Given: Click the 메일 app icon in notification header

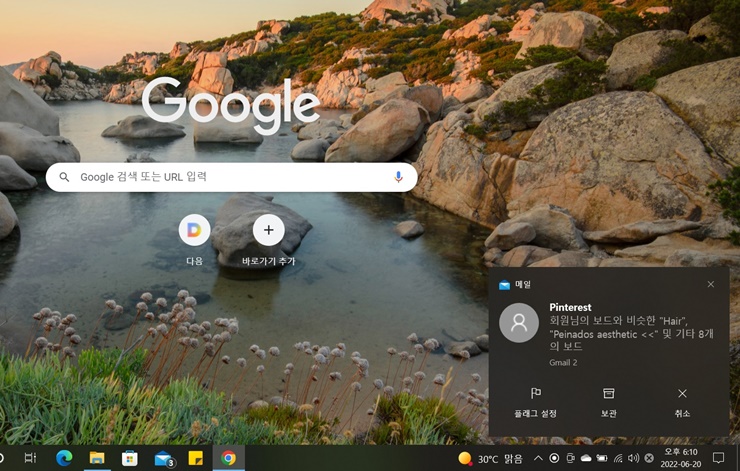Looking at the screenshot, I should [x=504, y=285].
